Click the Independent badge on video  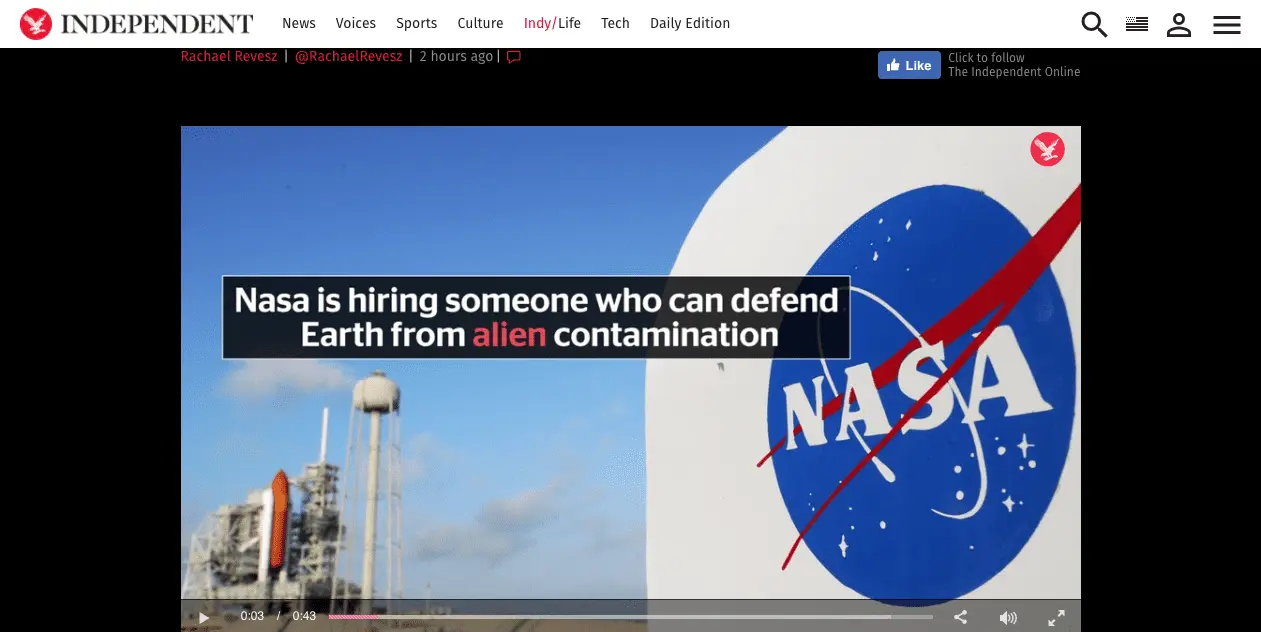point(1047,150)
